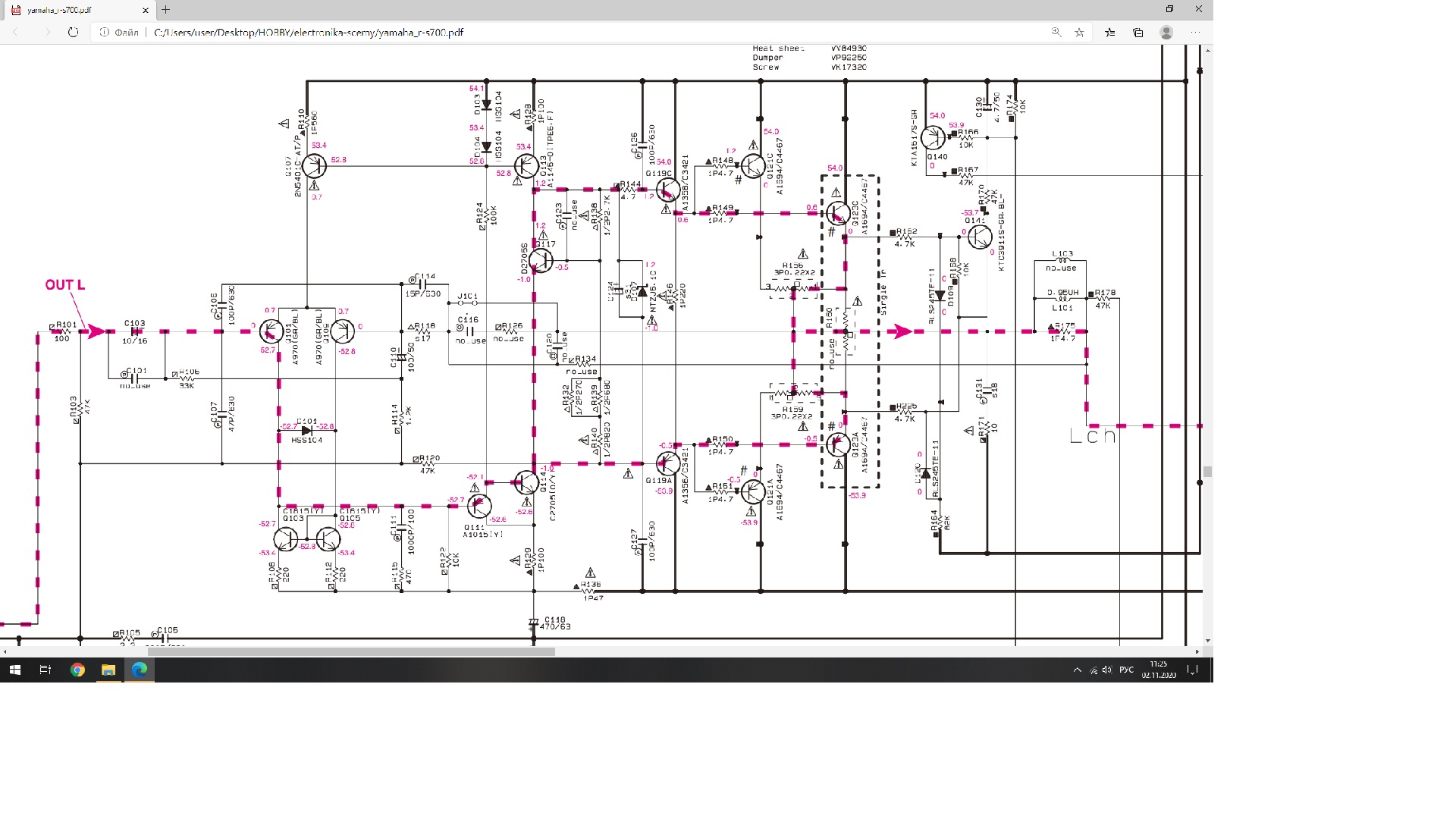
Task: Open the Collections icon in the Edge toolbar
Action: click(x=1138, y=33)
